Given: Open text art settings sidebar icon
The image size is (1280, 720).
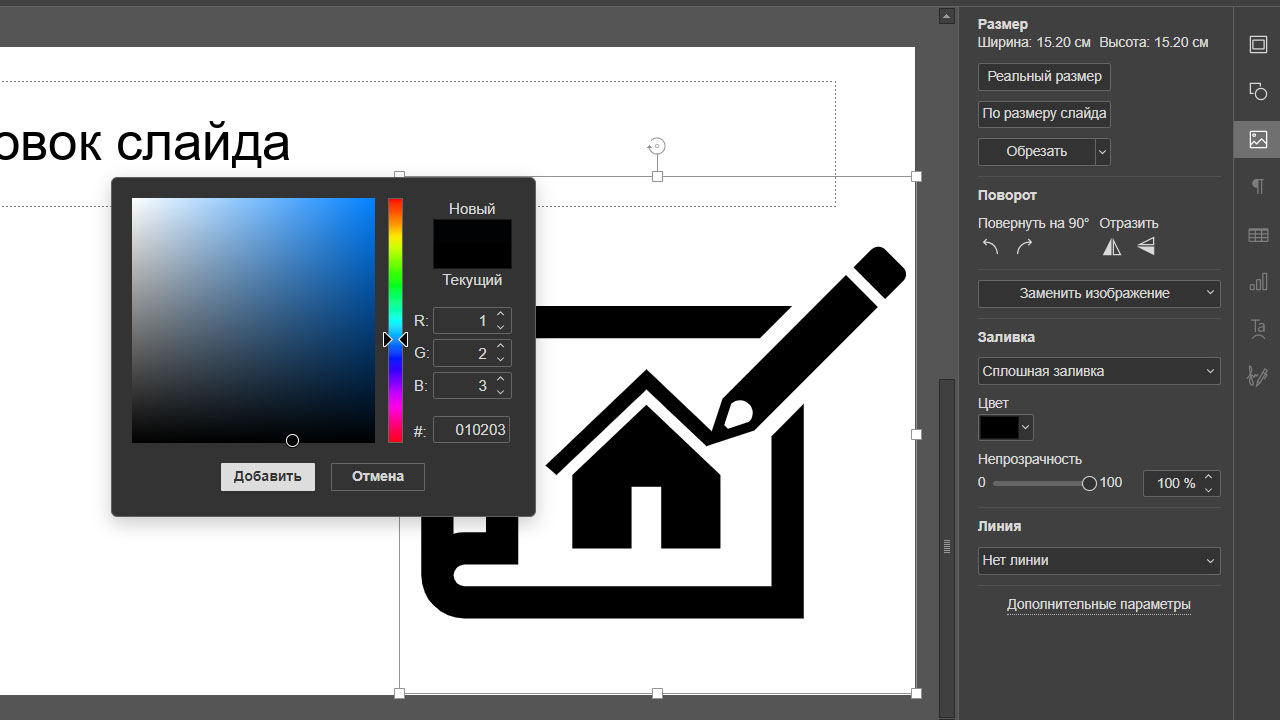Looking at the screenshot, I should pos(1258,329).
